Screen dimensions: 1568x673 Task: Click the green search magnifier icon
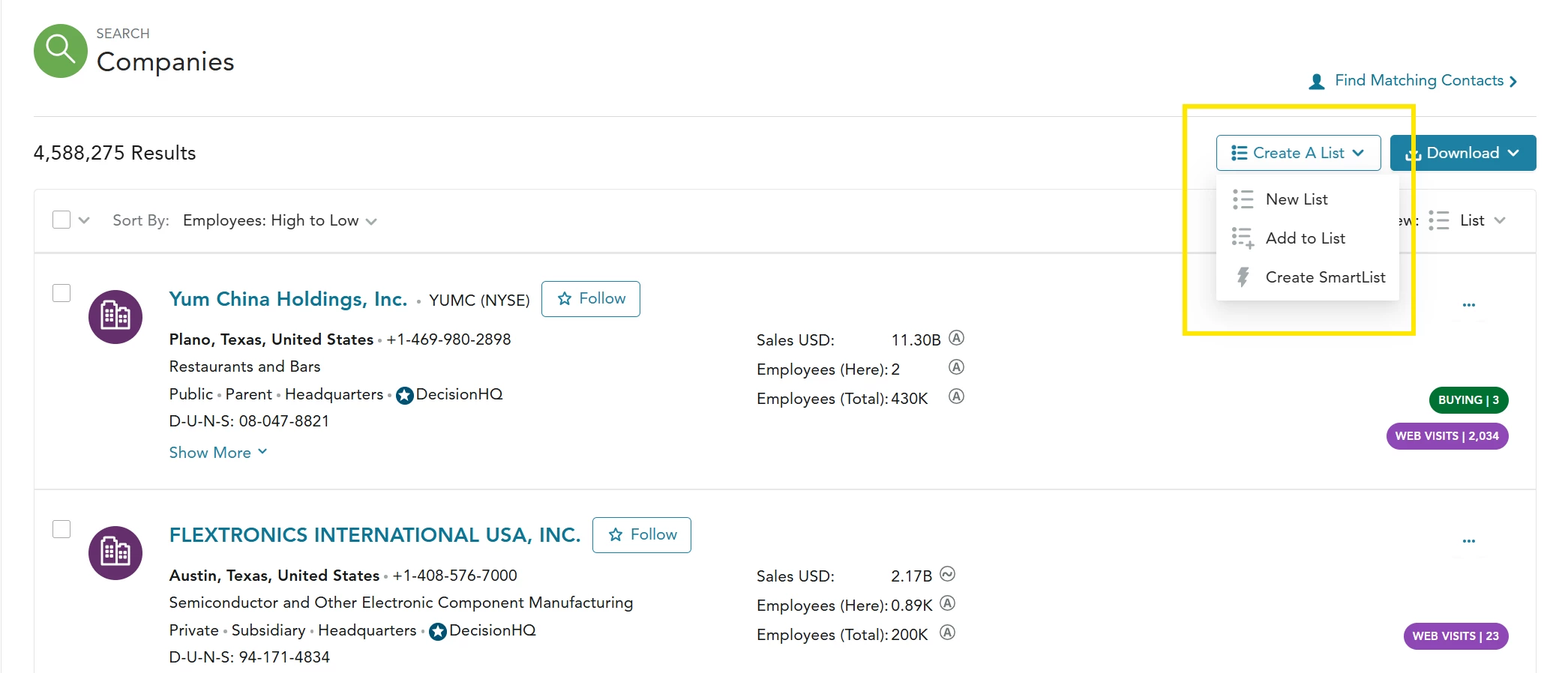point(61,51)
